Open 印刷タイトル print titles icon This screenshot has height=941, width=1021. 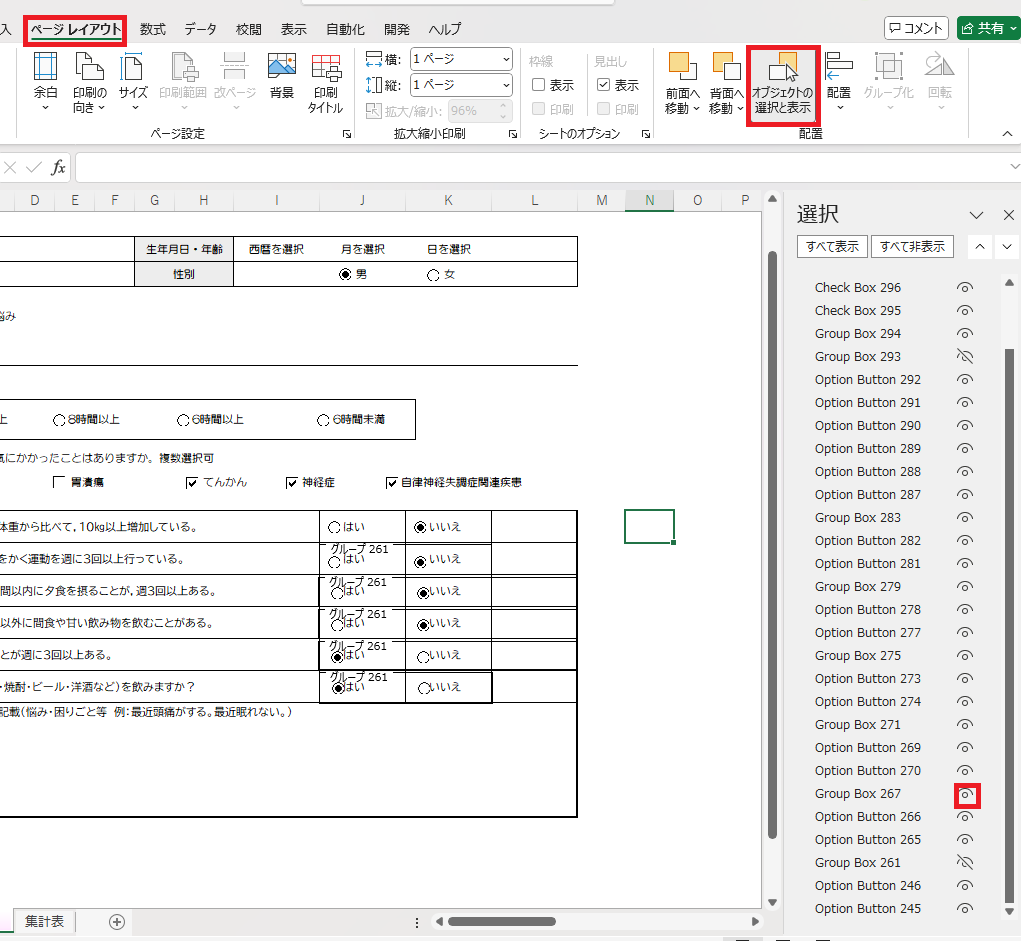325,68
